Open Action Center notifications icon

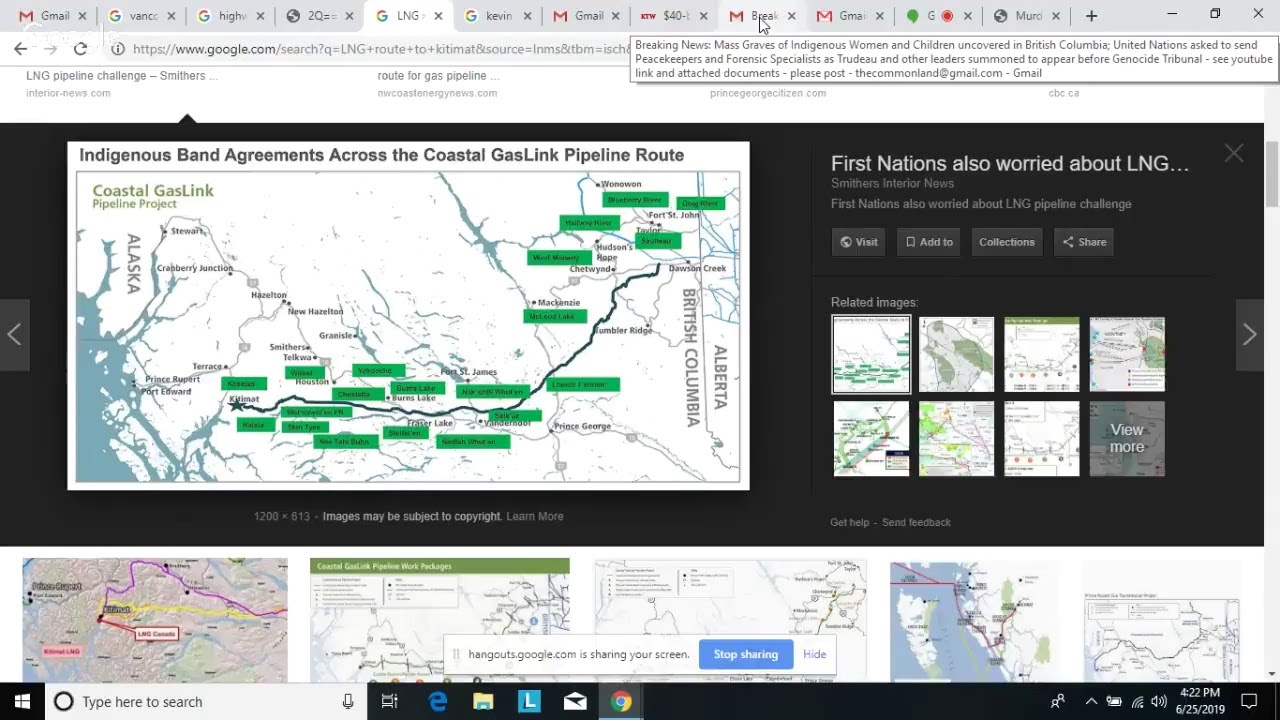1249,701
